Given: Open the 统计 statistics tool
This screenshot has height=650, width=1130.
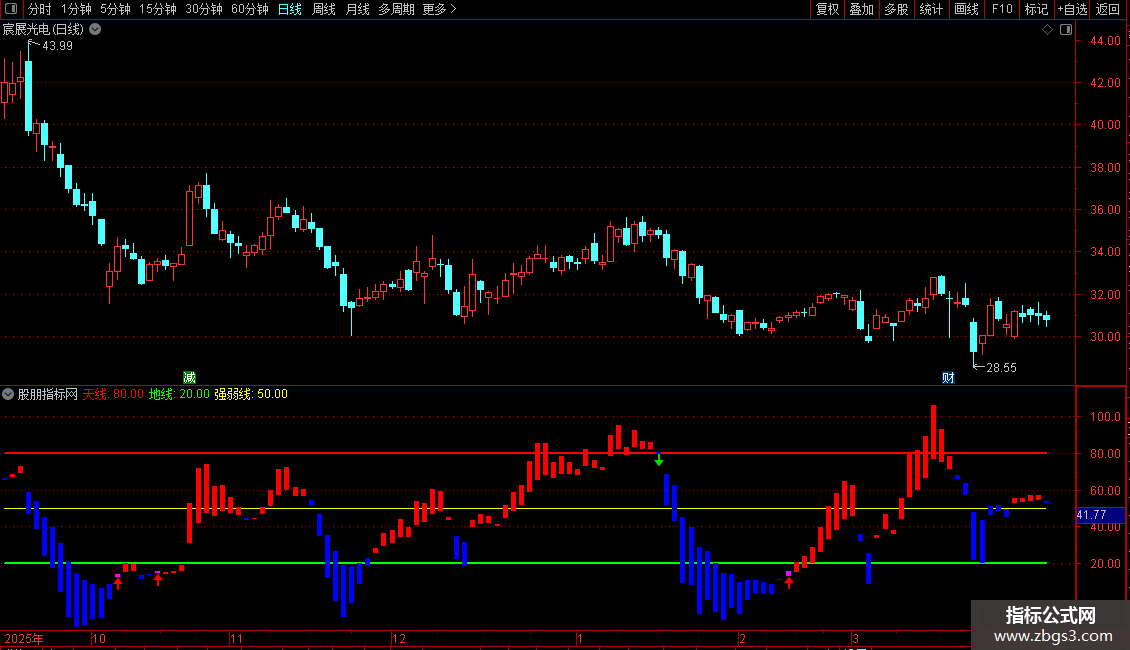Looking at the screenshot, I should 931,9.
